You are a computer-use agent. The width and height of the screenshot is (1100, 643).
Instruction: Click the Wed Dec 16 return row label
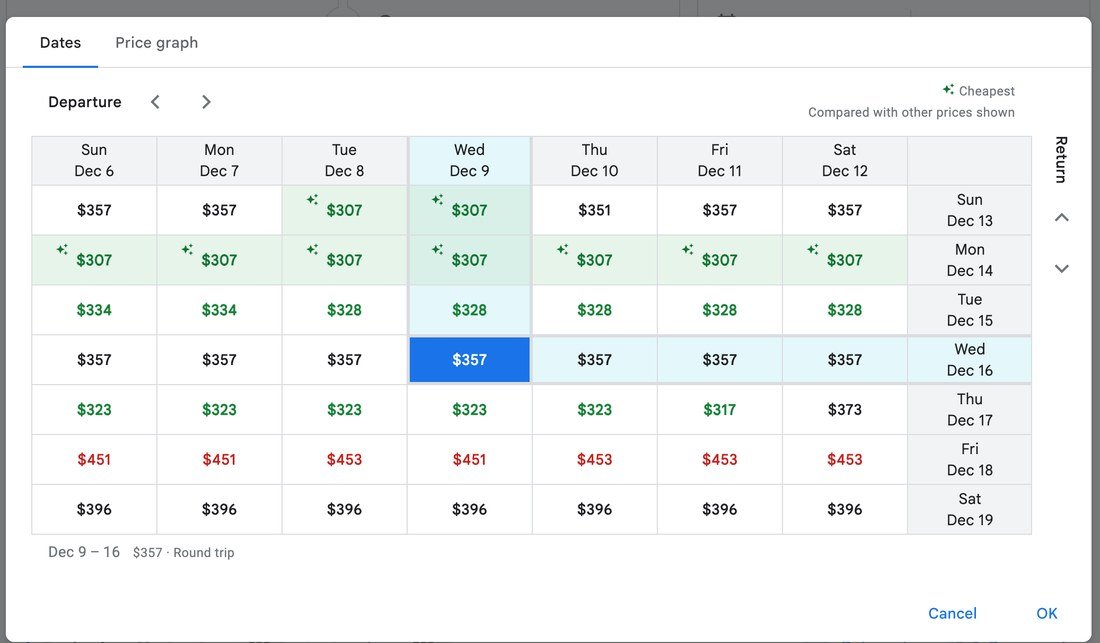970,360
